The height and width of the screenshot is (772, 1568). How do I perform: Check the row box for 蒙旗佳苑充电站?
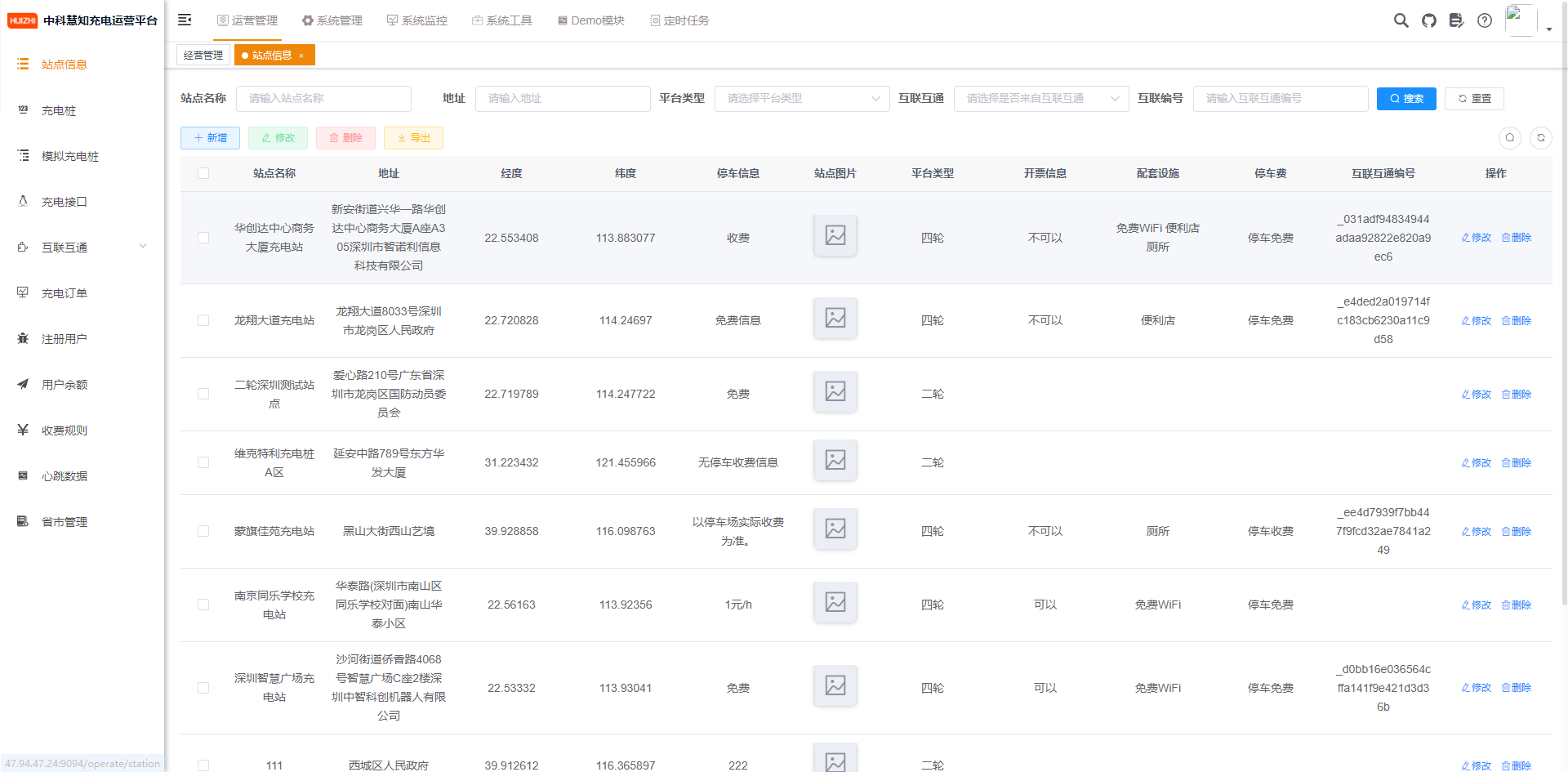coord(203,531)
